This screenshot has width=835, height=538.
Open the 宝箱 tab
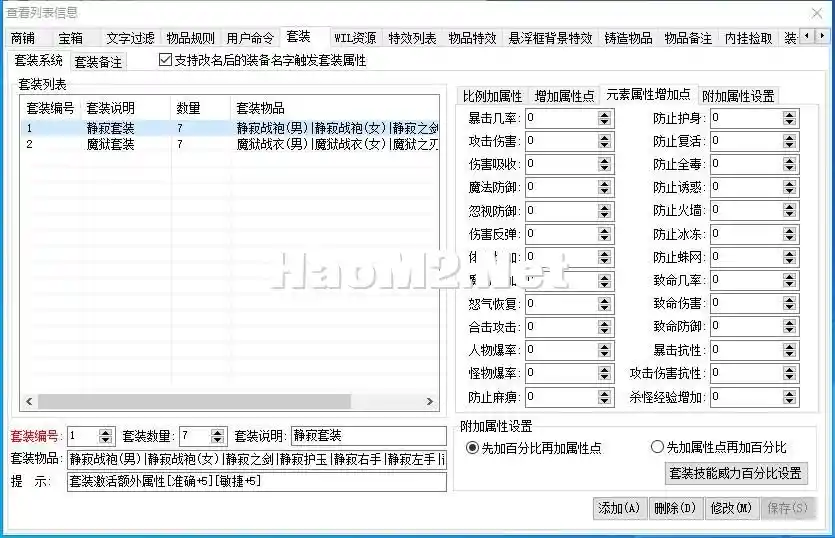pyautogui.click(x=71, y=38)
